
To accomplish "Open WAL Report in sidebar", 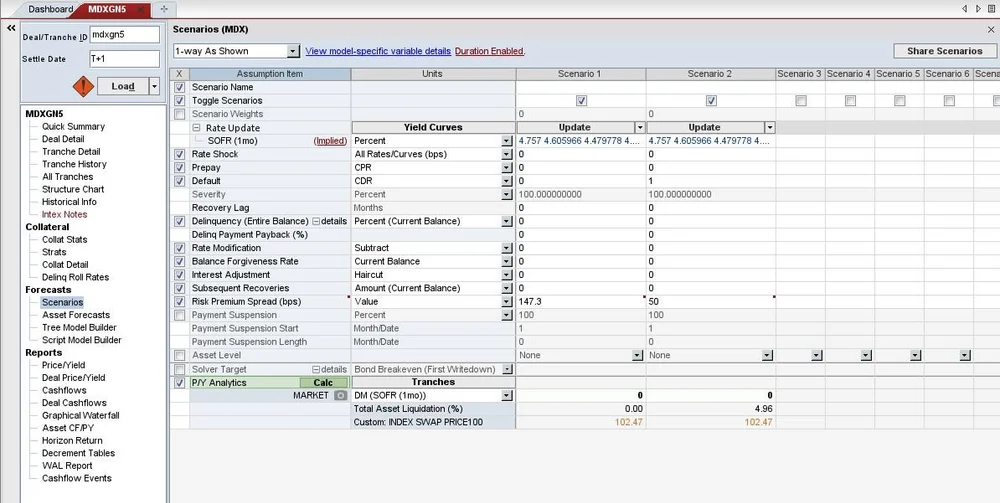I will tap(67, 465).
